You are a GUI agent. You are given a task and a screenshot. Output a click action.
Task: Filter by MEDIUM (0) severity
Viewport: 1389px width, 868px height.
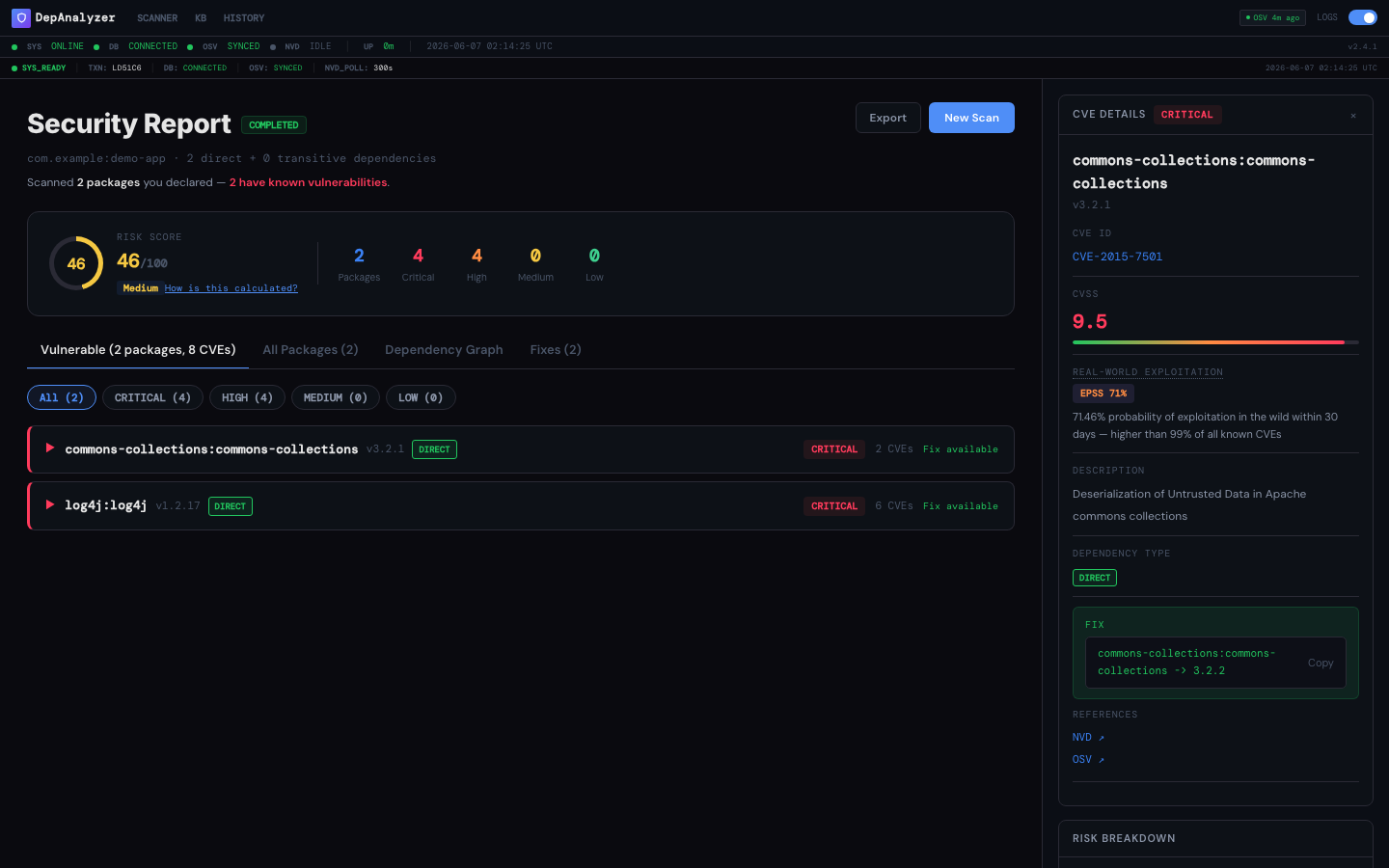click(336, 397)
